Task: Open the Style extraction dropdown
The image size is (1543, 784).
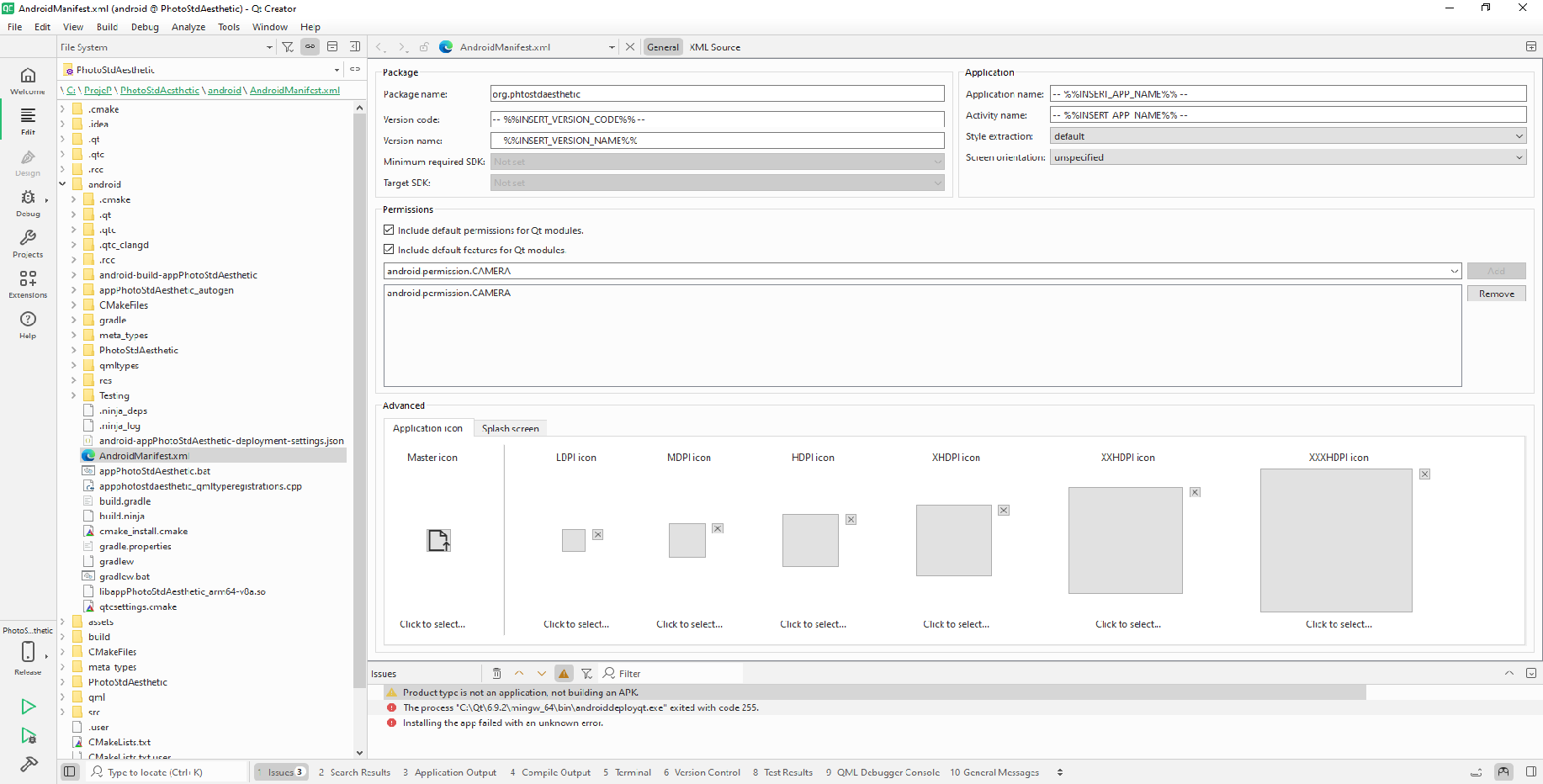Action: (x=1288, y=136)
